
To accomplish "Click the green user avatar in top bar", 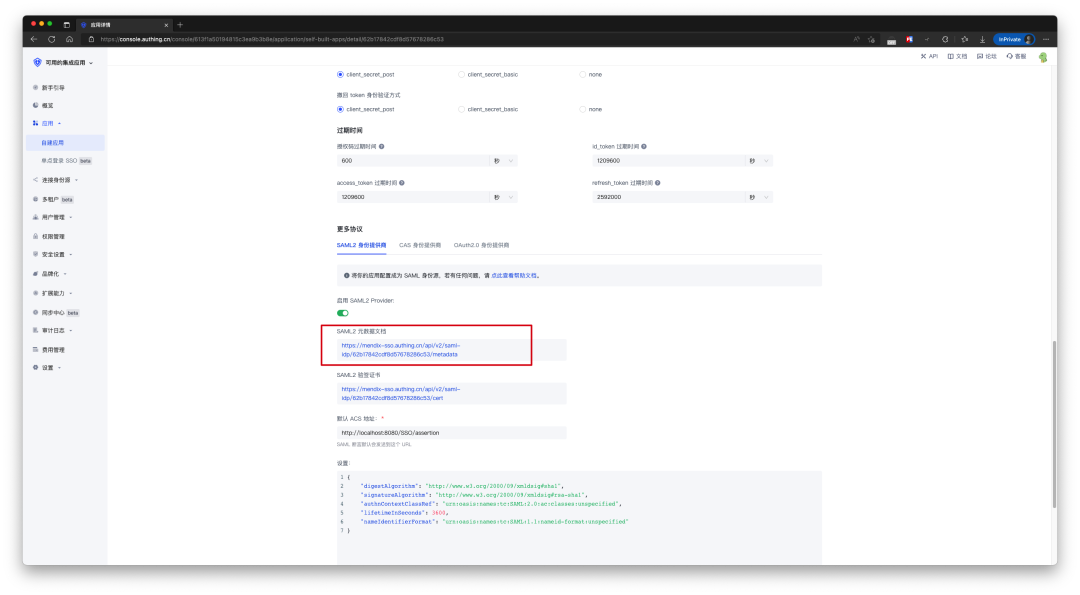I will pyautogui.click(x=1043, y=57).
